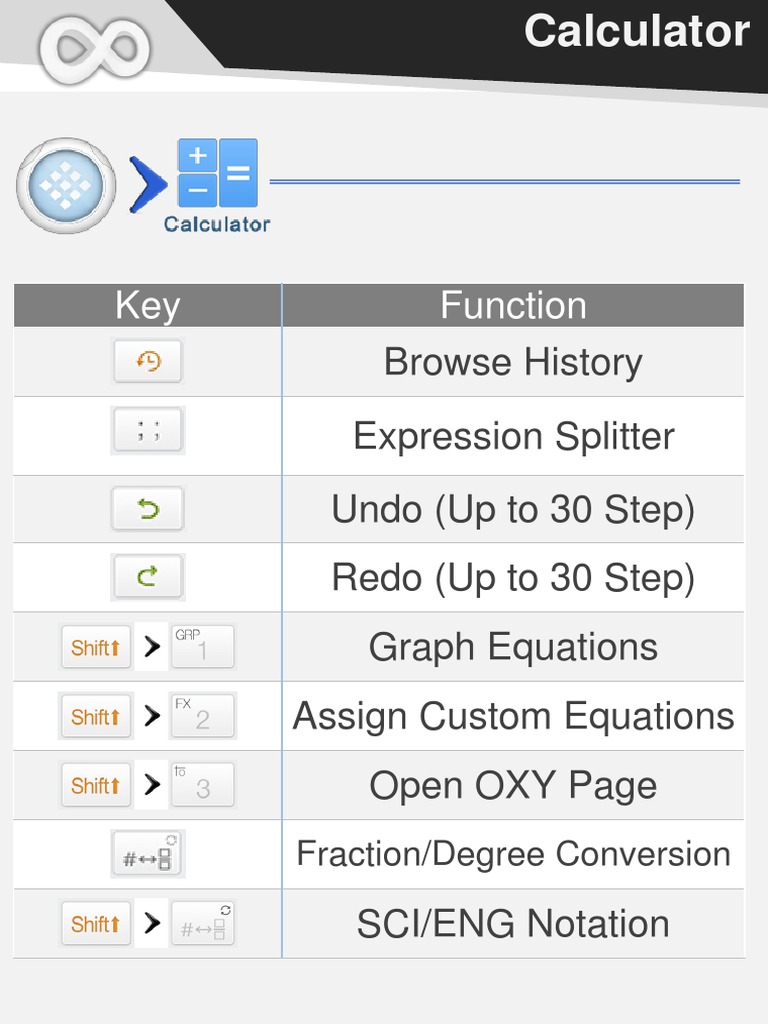Click the green Redo arrow key
Image resolution: width=768 pixels, height=1024 pixels.
(148, 577)
